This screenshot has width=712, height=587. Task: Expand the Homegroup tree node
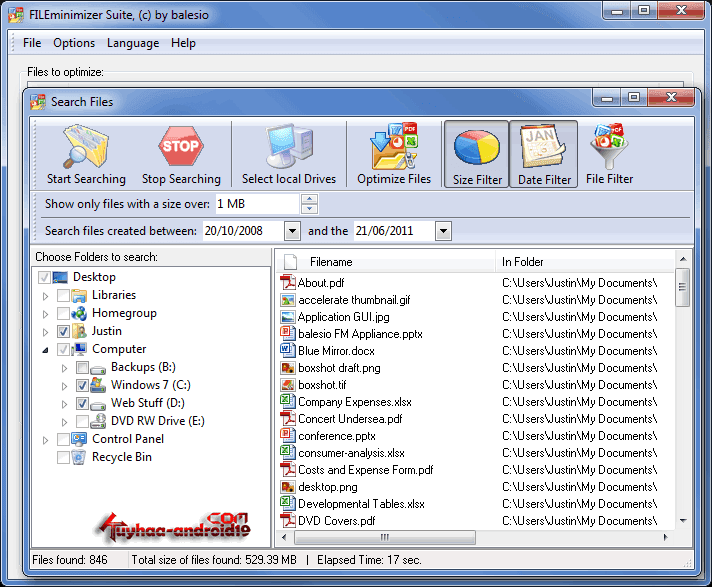point(45,314)
